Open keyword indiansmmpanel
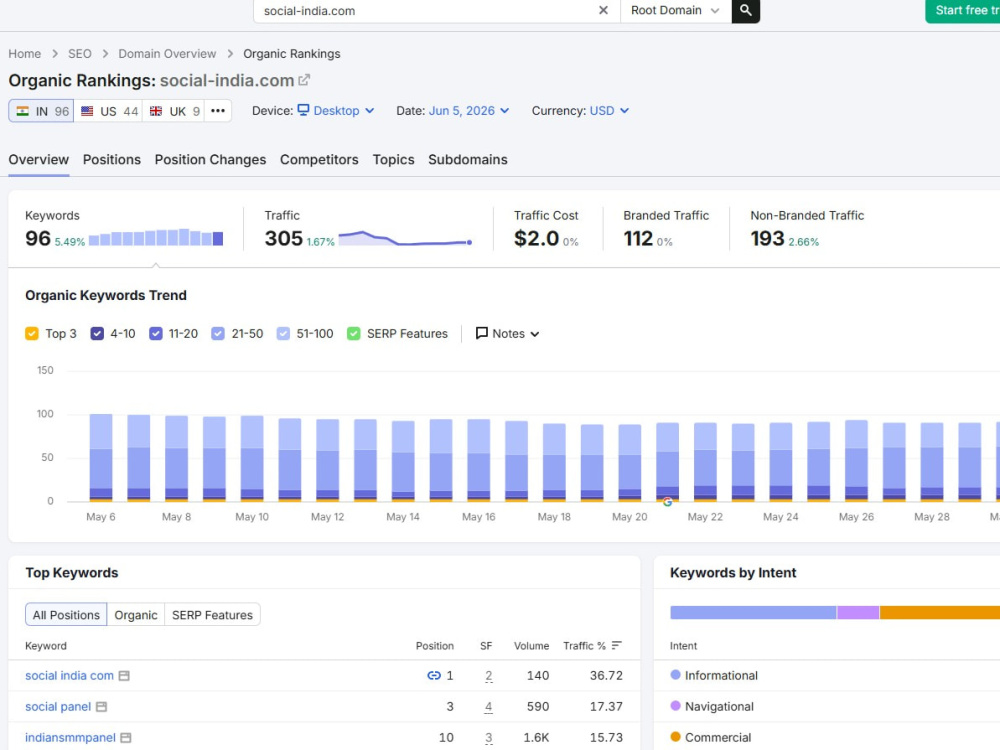Image resolution: width=1000 pixels, height=750 pixels. (x=70, y=738)
